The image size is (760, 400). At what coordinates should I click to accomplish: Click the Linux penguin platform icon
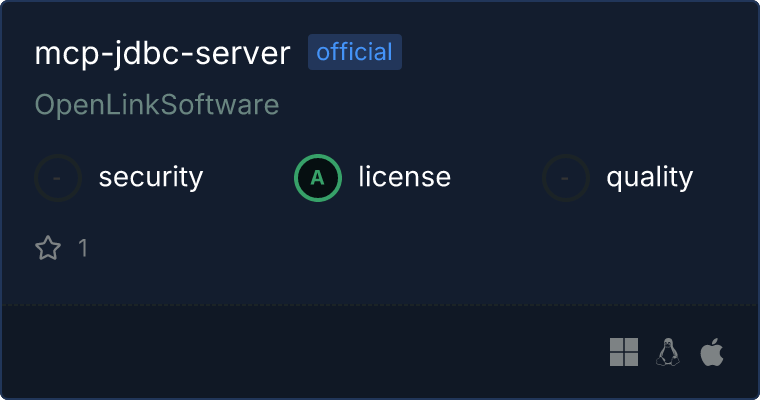[x=668, y=352]
